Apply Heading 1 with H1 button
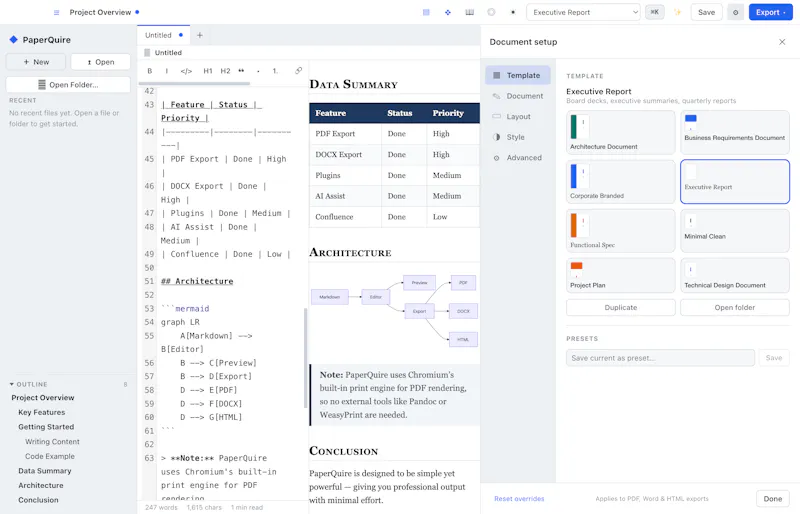 208,71
